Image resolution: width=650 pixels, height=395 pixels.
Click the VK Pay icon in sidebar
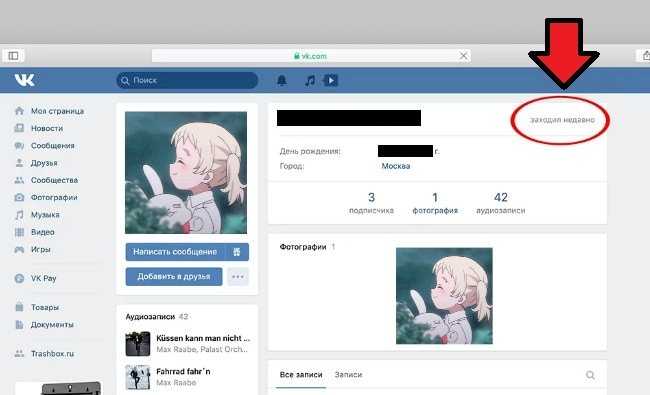[x=19, y=279]
